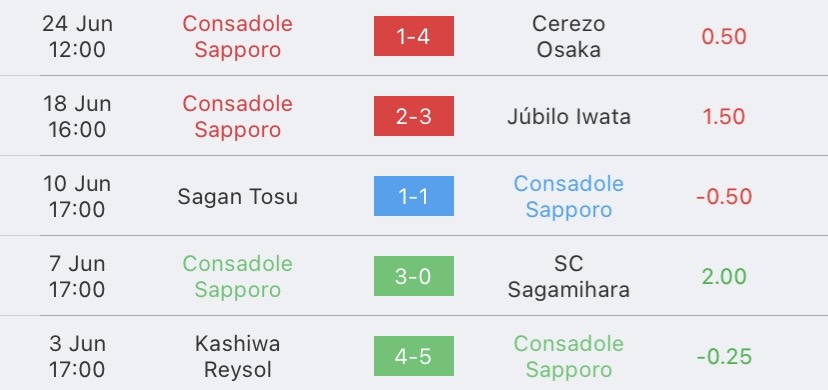Screen dimensions: 828x390
Task: Open the red 2-3 score badge
Action: pyautogui.click(x=413, y=116)
